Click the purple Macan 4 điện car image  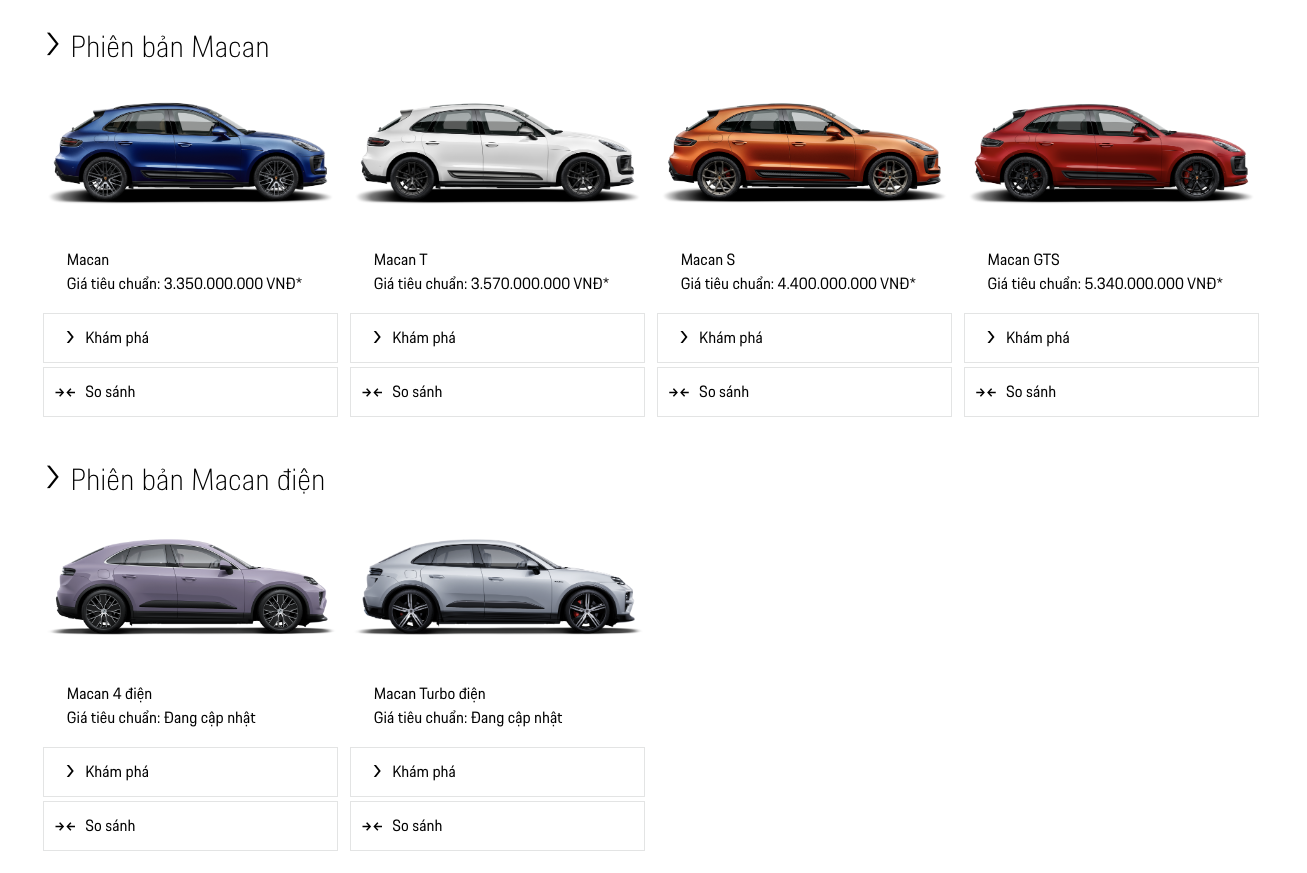point(190,588)
